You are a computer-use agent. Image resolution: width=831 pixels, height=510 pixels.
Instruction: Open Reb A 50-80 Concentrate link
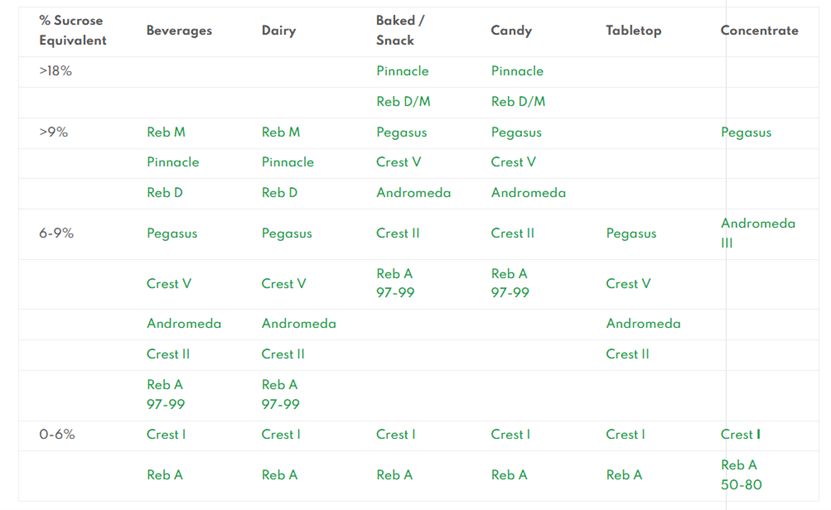point(741,475)
